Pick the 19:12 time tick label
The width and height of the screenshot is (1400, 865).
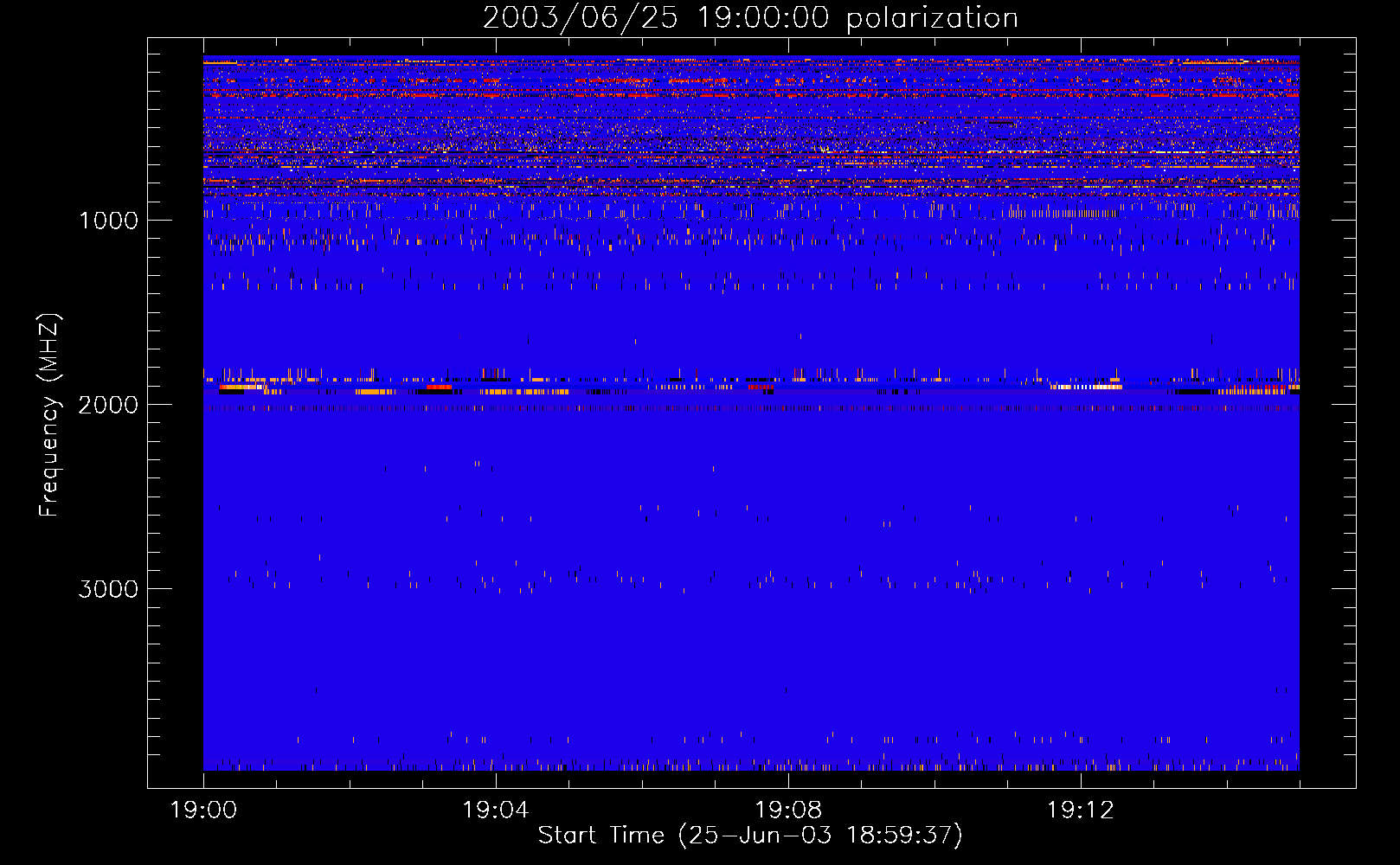tap(1080, 811)
